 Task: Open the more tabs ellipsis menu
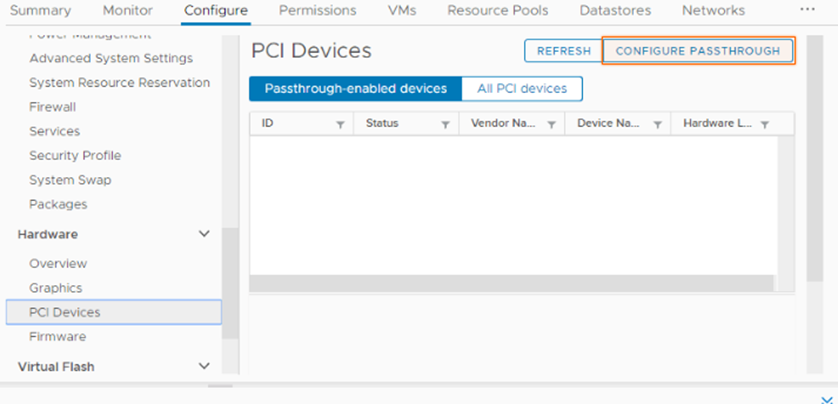tap(807, 10)
